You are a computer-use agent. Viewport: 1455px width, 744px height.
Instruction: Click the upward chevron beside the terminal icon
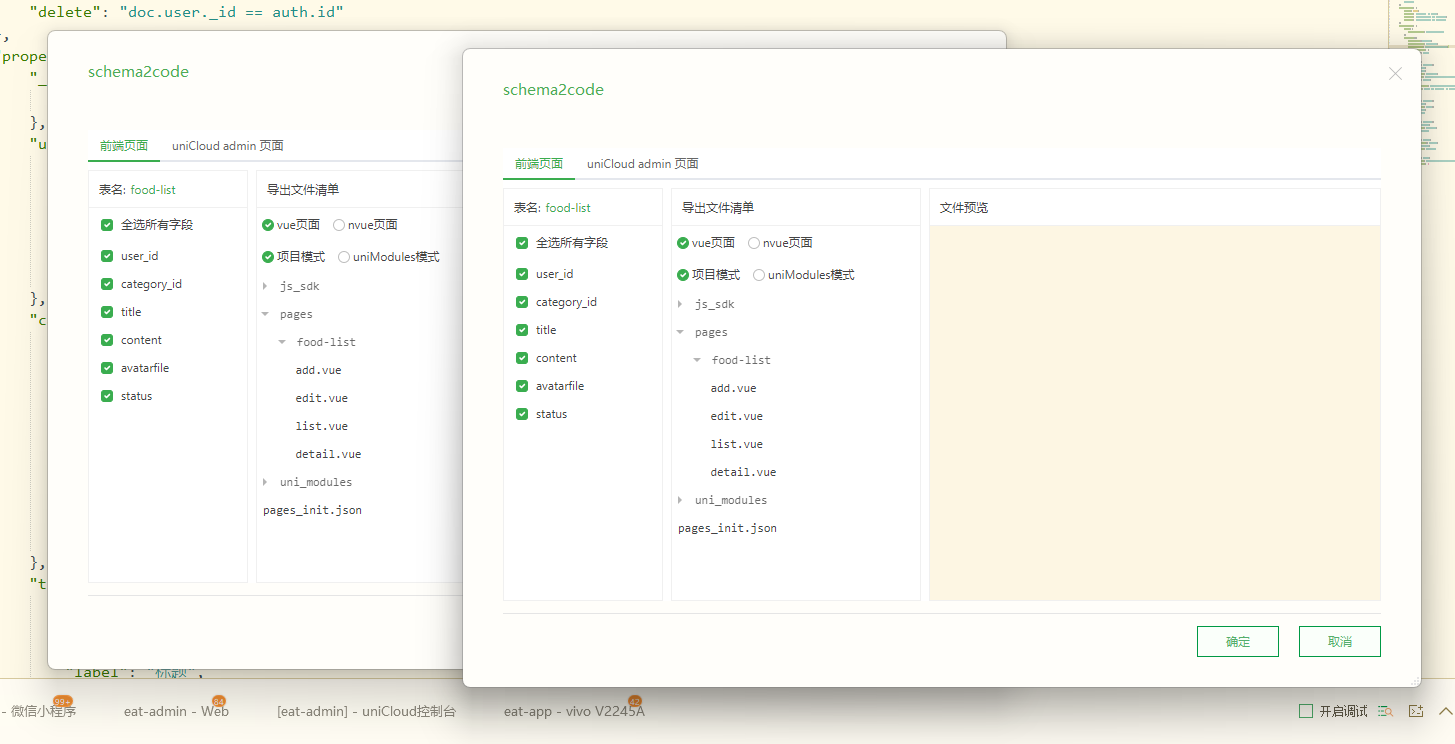1444,711
